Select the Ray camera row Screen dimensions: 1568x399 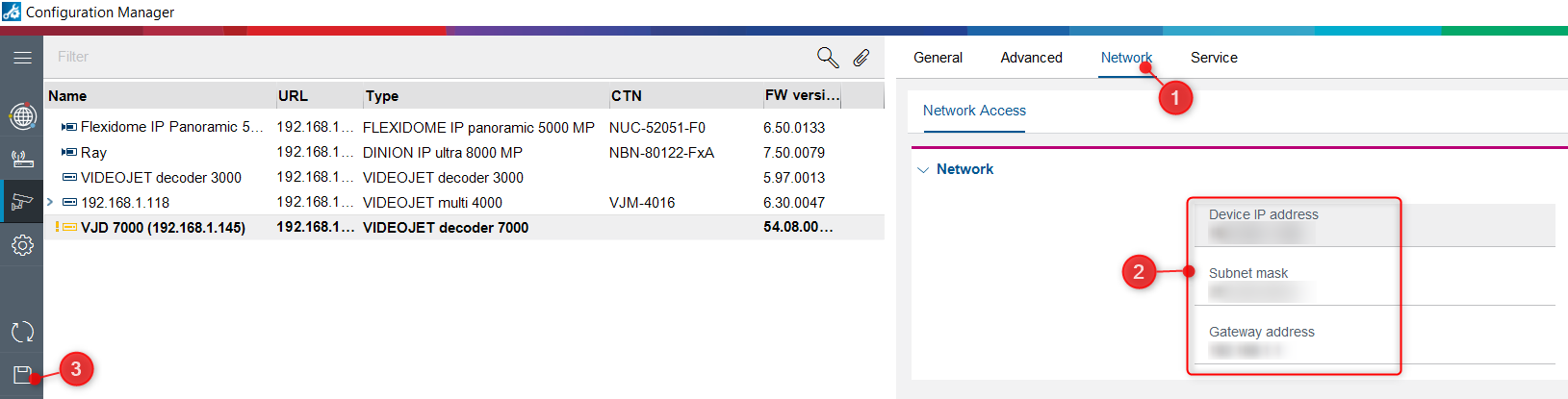tap(93, 152)
